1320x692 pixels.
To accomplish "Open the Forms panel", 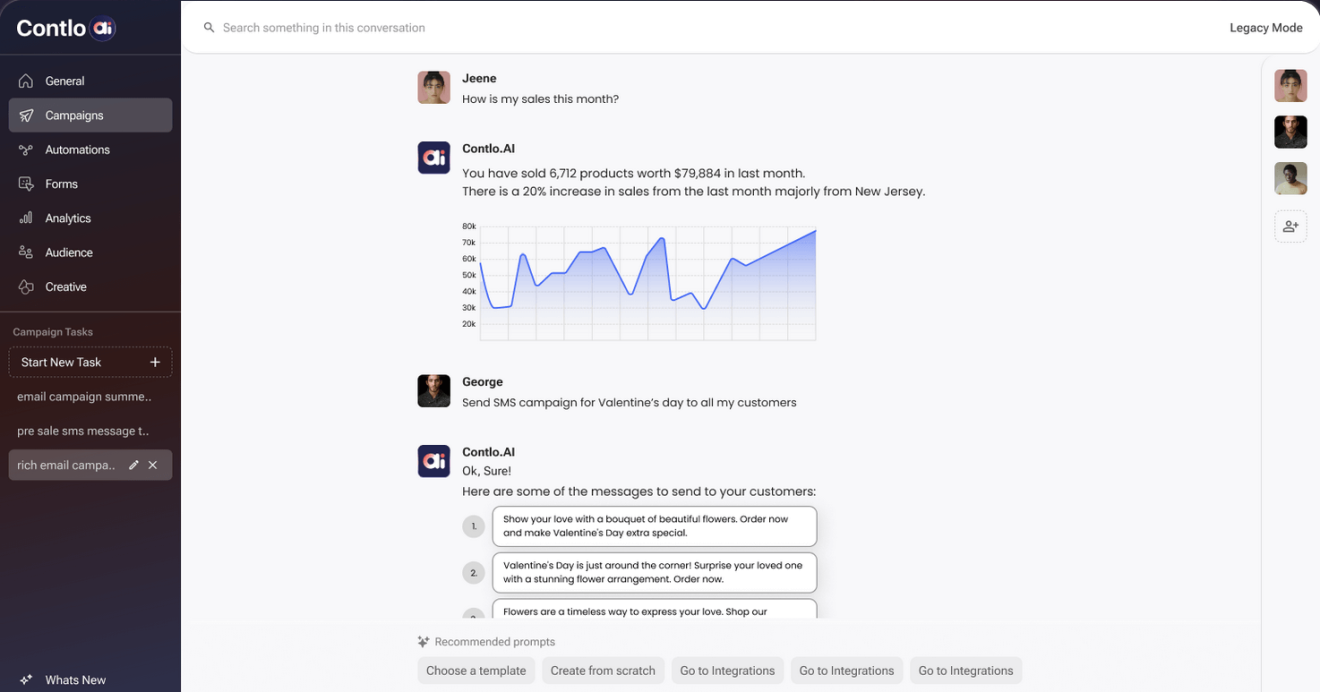I will (60, 183).
